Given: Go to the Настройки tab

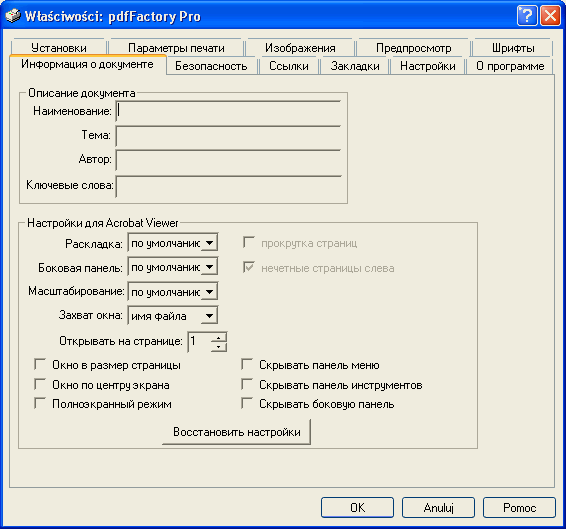Looking at the screenshot, I should [x=428, y=66].
